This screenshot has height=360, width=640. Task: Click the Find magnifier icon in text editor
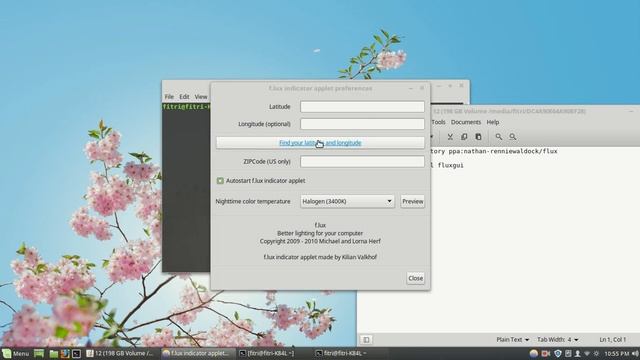[498, 137]
